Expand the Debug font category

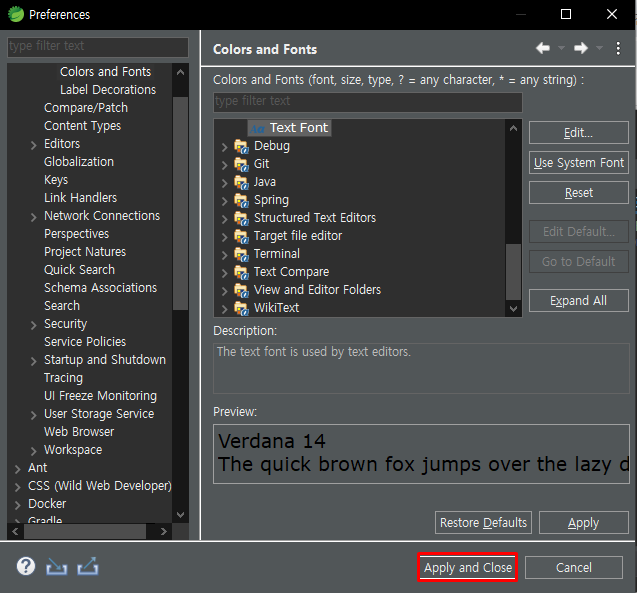(224, 147)
